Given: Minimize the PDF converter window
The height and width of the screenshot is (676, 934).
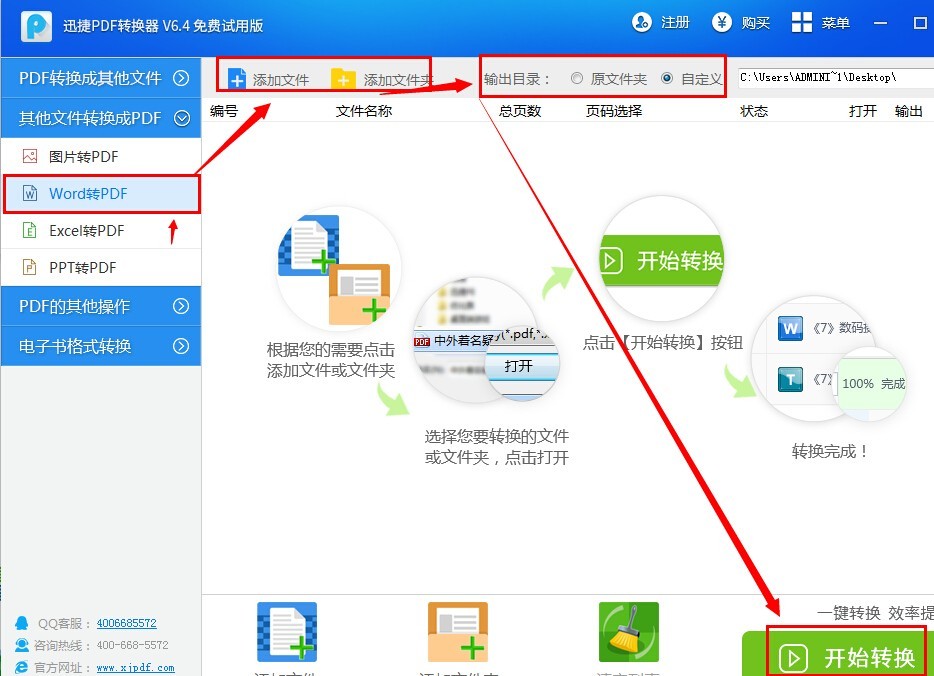Looking at the screenshot, I should point(880,23).
